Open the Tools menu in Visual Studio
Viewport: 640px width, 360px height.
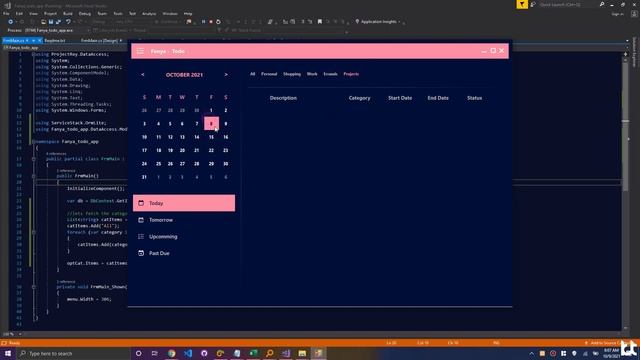pyautogui.click(x=118, y=13)
